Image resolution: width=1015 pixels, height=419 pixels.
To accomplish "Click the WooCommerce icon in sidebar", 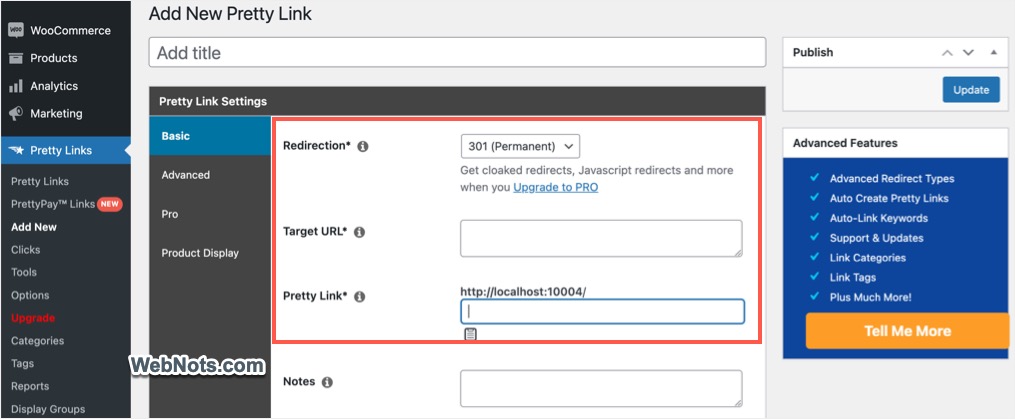I will pyautogui.click(x=16, y=31).
